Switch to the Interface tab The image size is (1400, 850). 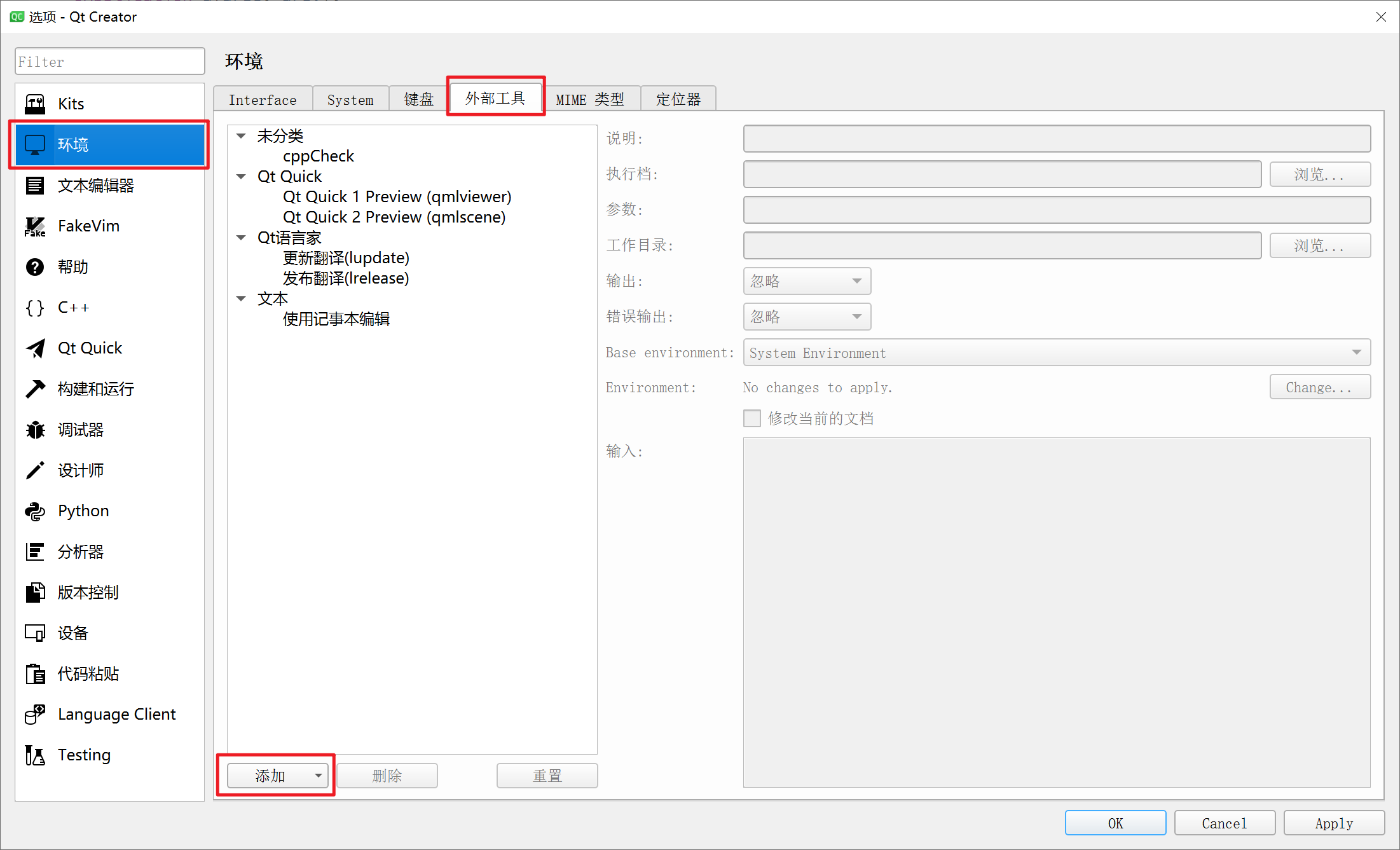click(263, 100)
